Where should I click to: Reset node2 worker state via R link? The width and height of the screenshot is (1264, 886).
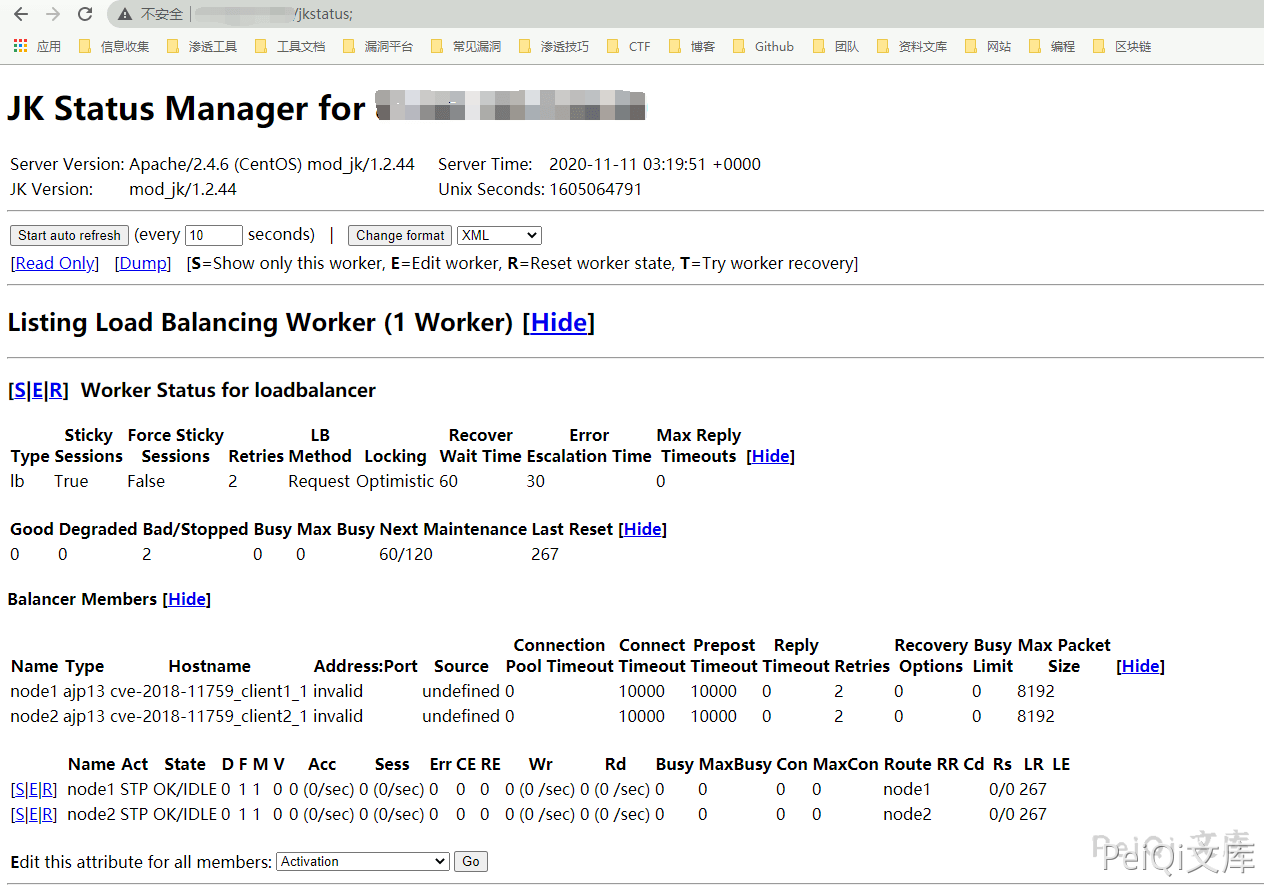coord(48,815)
